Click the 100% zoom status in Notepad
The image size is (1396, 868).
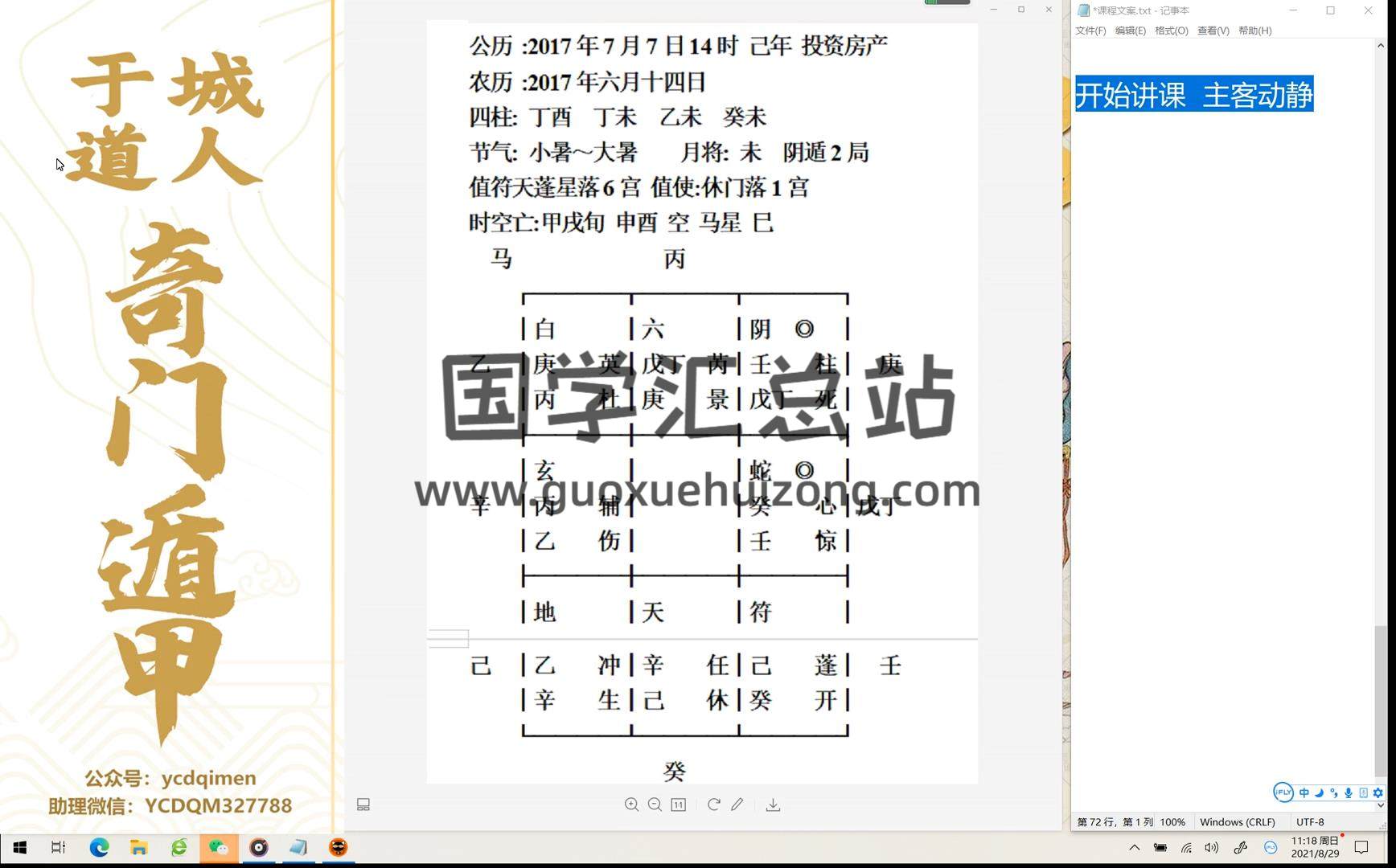(x=1172, y=822)
